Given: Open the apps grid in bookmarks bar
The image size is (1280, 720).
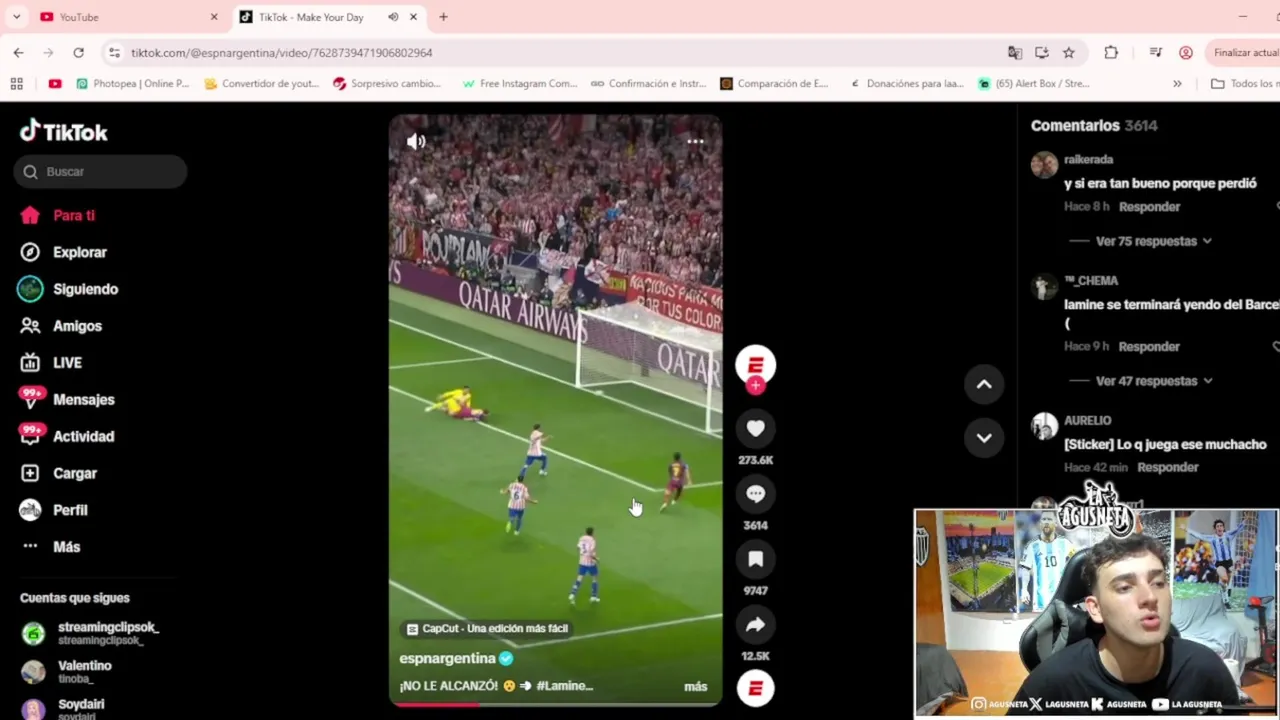Looking at the screenshot, I should (x=16, y=84).
